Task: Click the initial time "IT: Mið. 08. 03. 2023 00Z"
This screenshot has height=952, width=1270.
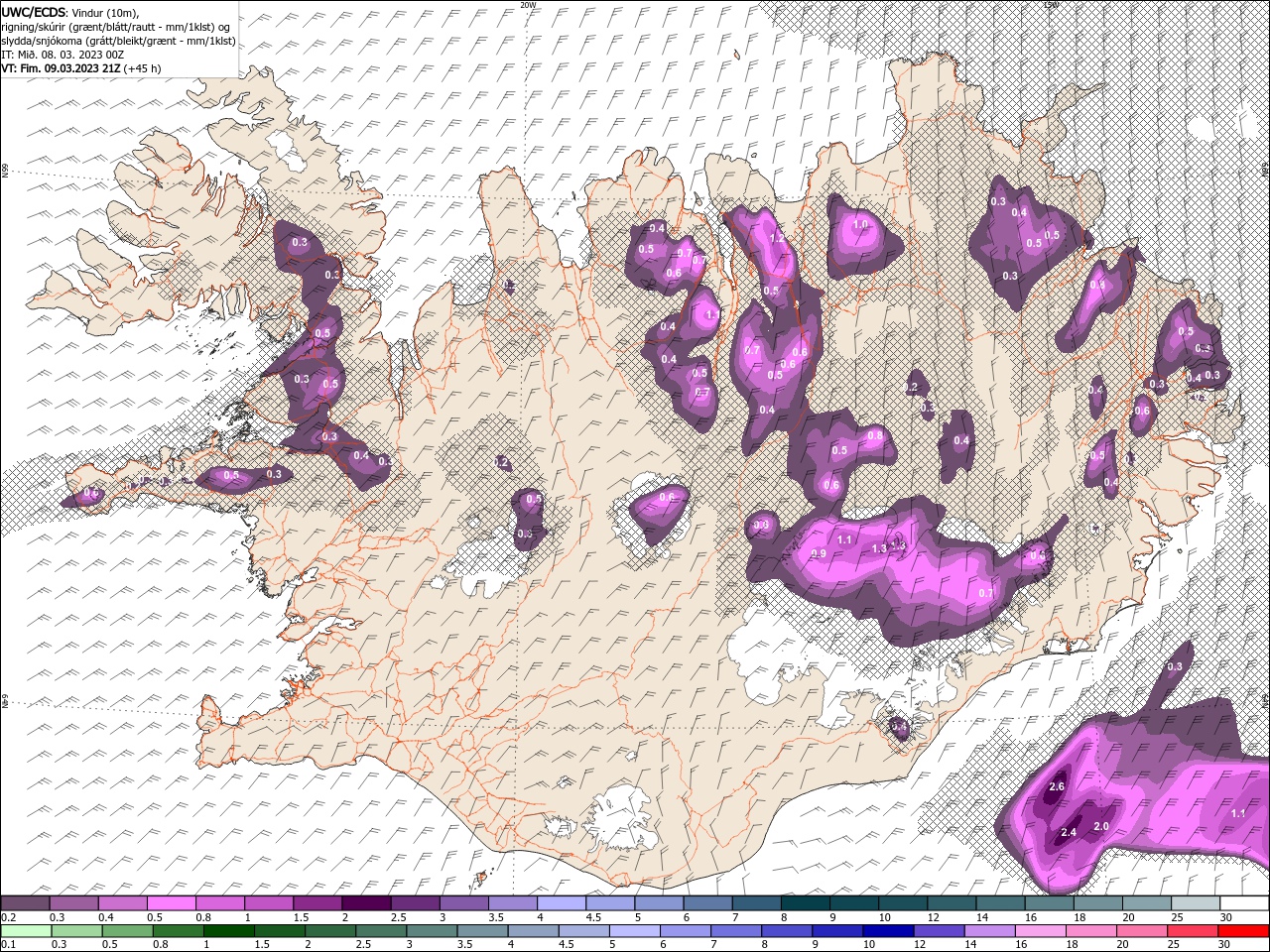Action: [x=63, y=55]
